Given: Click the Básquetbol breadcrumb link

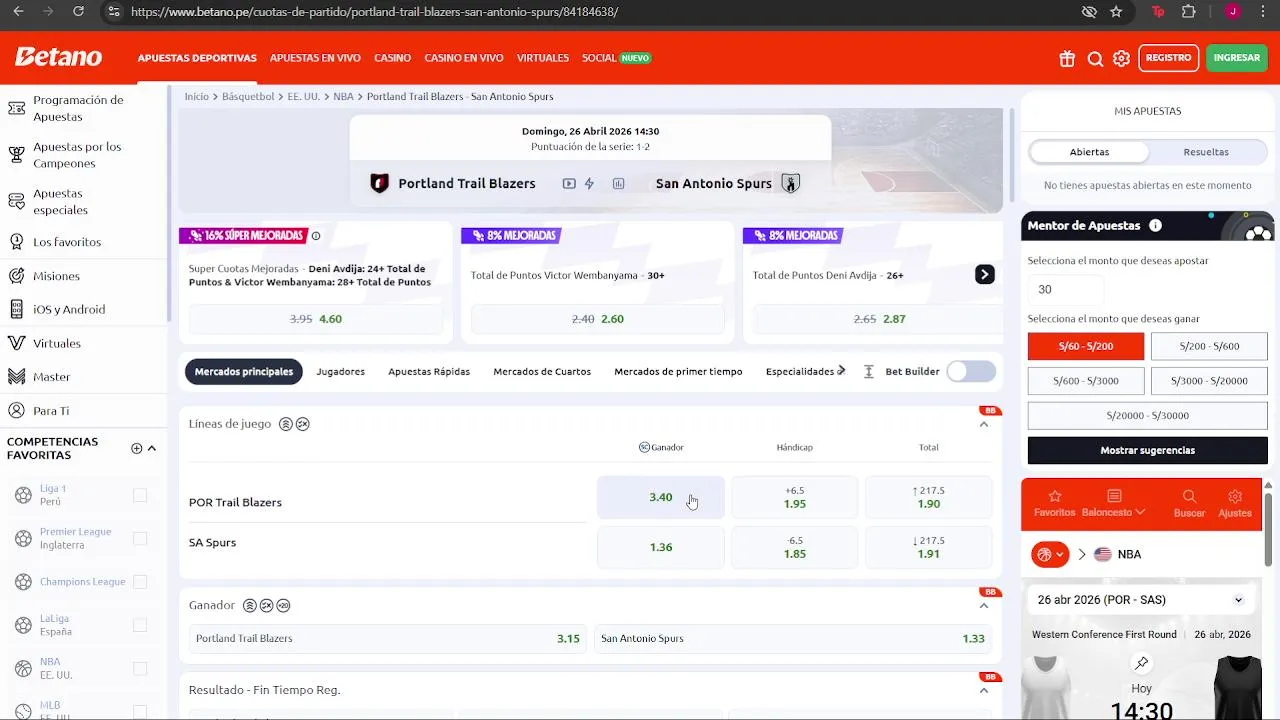Looking at the screenshot, I should tap(248, 97).
